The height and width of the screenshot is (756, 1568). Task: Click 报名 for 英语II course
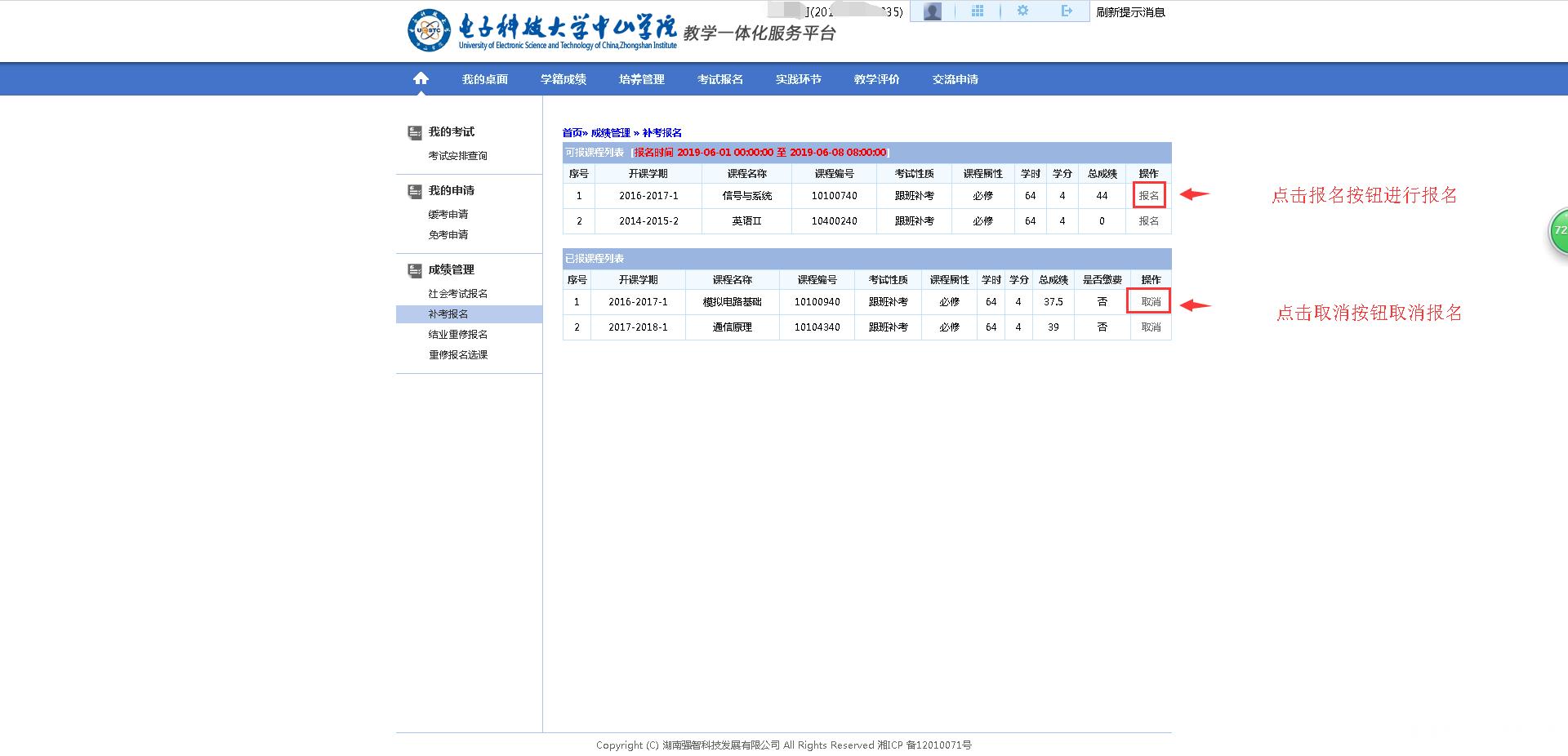point(1148,221)
